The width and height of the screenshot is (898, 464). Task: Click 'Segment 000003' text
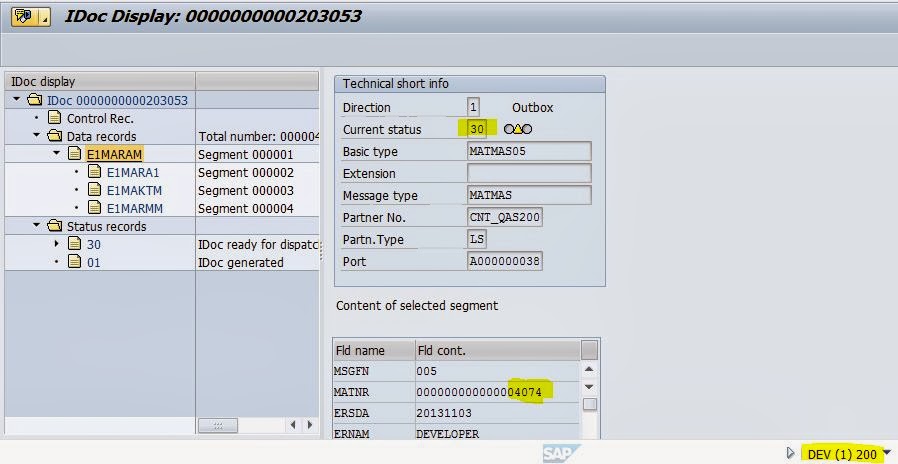[x=246, y=190]
